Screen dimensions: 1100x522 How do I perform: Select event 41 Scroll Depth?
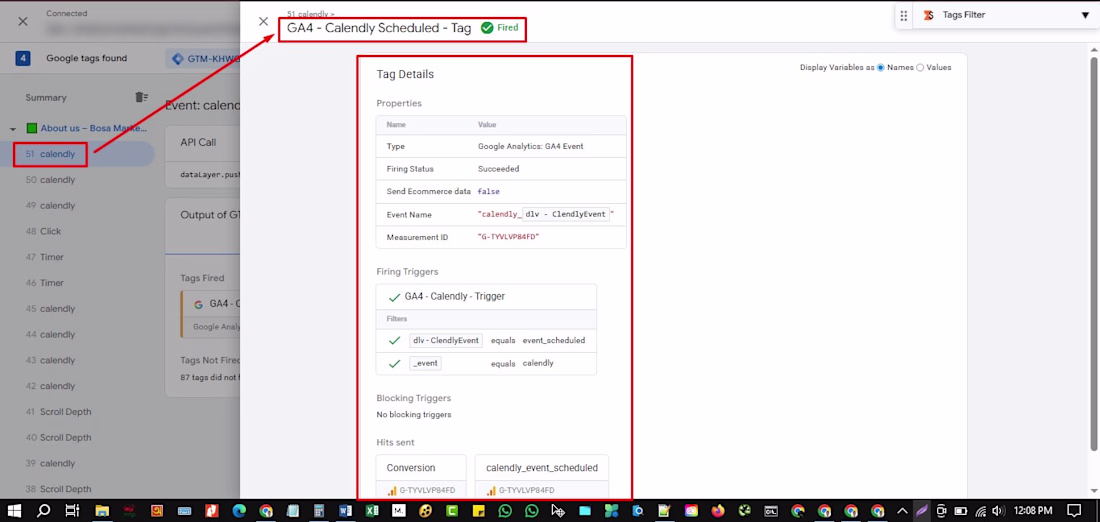pyautogui.click(x=59, y=412)
